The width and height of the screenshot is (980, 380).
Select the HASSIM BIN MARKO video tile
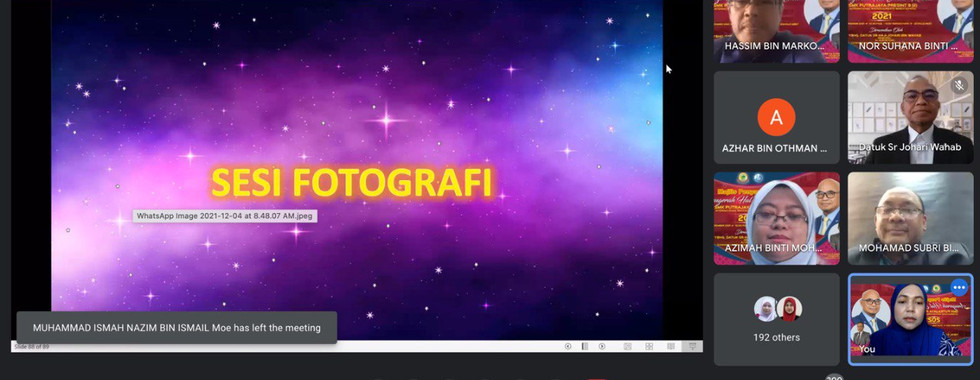coord(776,31)
